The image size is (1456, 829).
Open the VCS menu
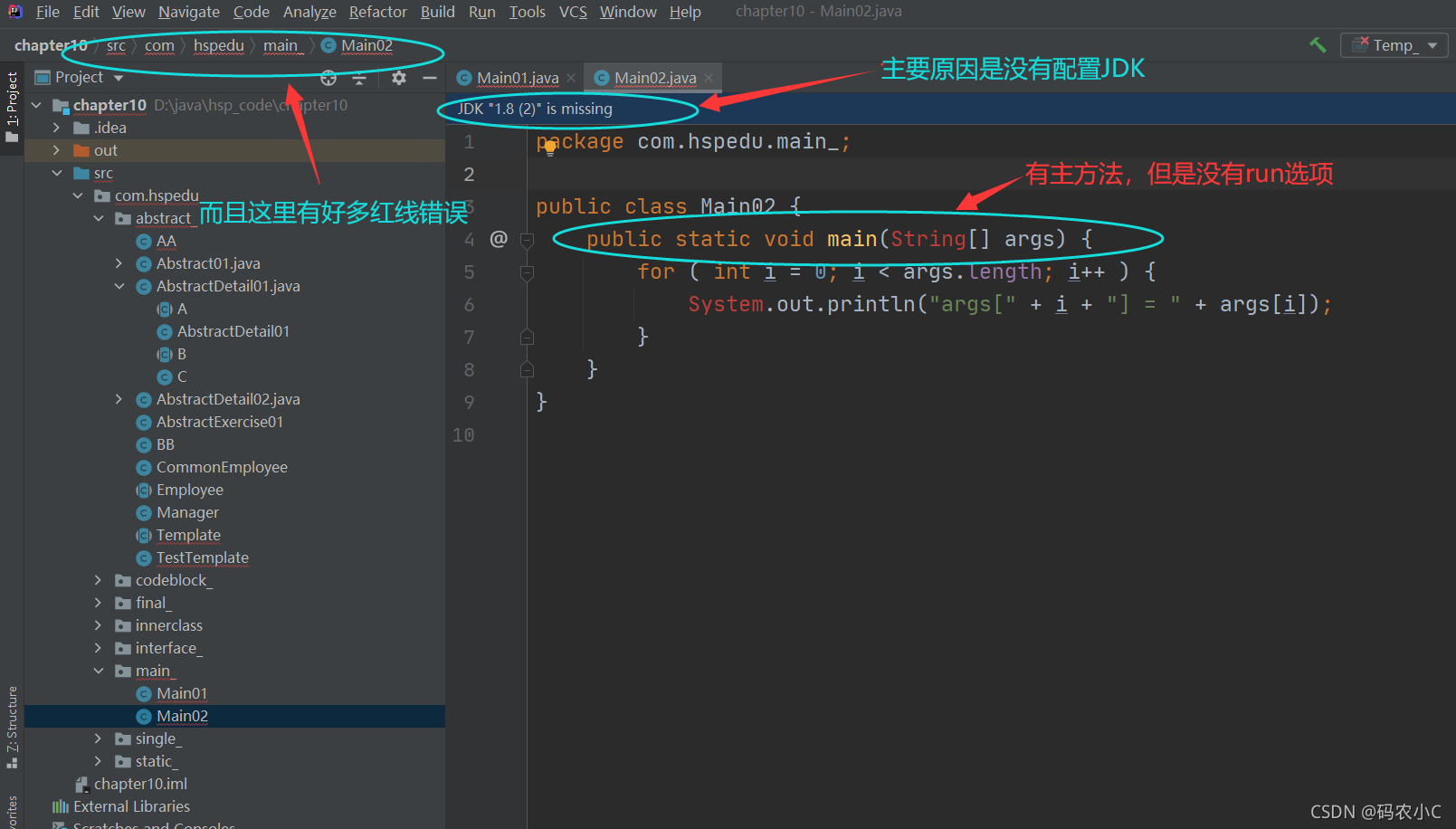click(573, 12)
